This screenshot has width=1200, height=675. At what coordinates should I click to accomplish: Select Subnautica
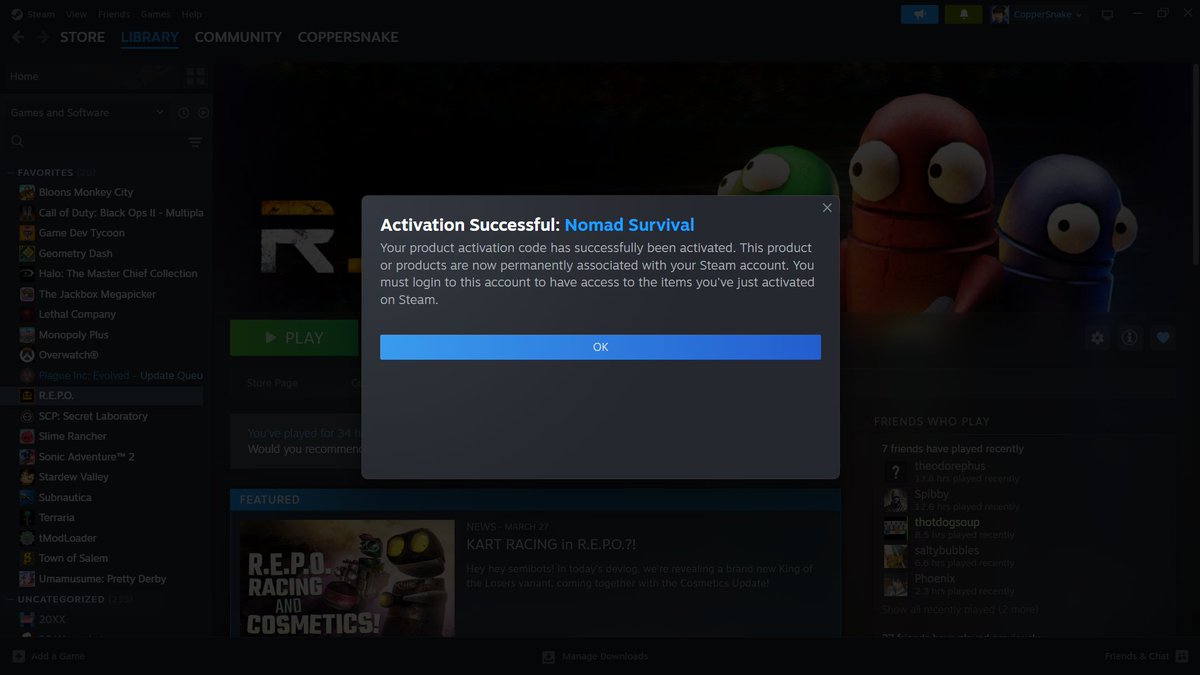tap(65, 497)
